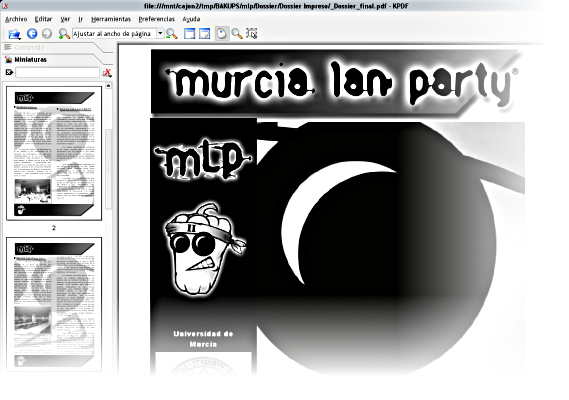This screenshot has width=569, height=400.
Task: Open the Ayuda menu
Action: 191,19
